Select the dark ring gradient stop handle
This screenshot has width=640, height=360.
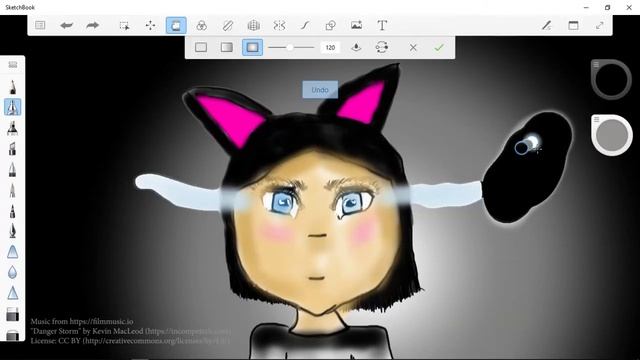(521, 148)
